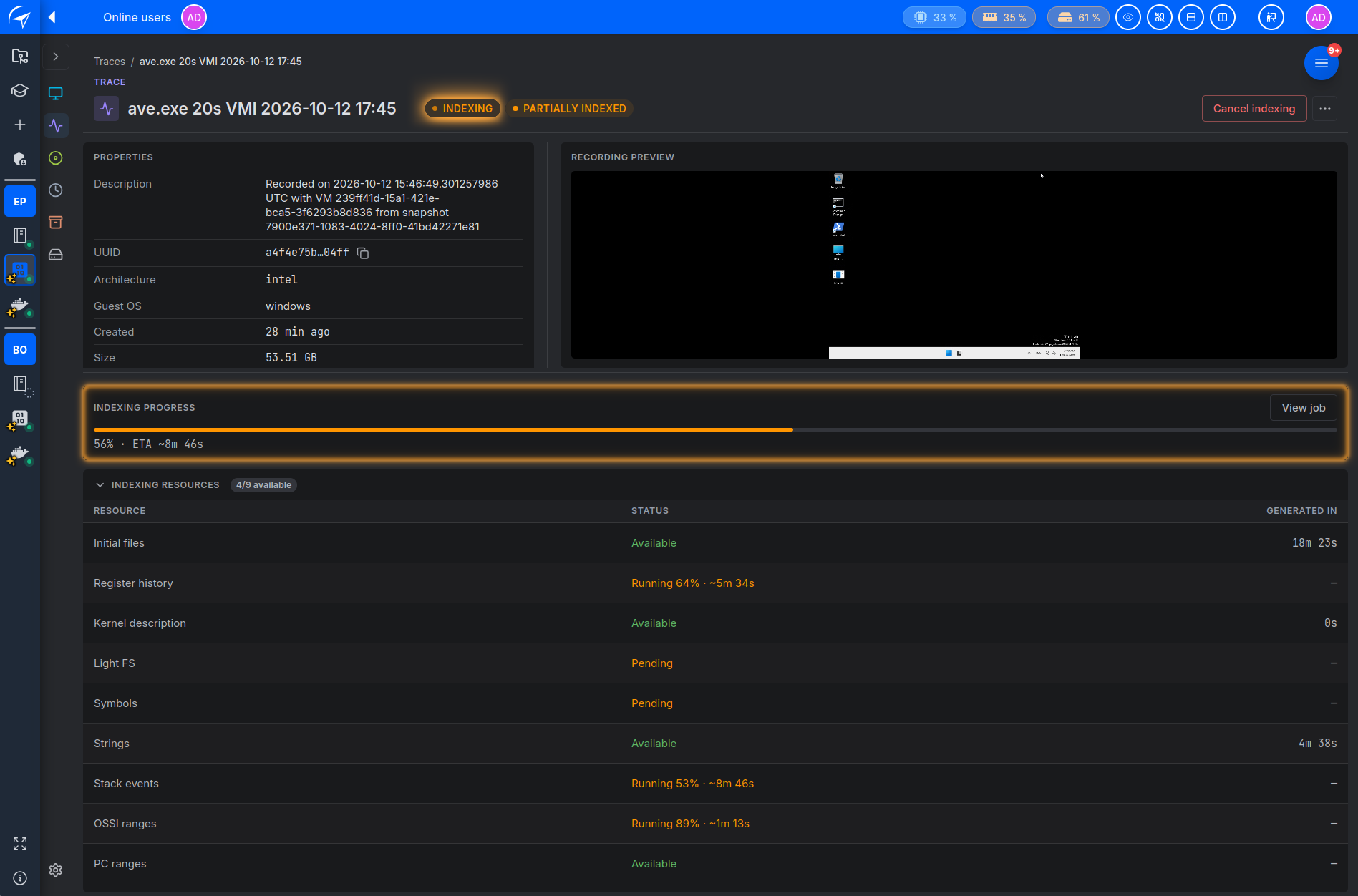Open the storage drive sidebar icon
This screenshot has width=1358, height=896.
[56, 255]
